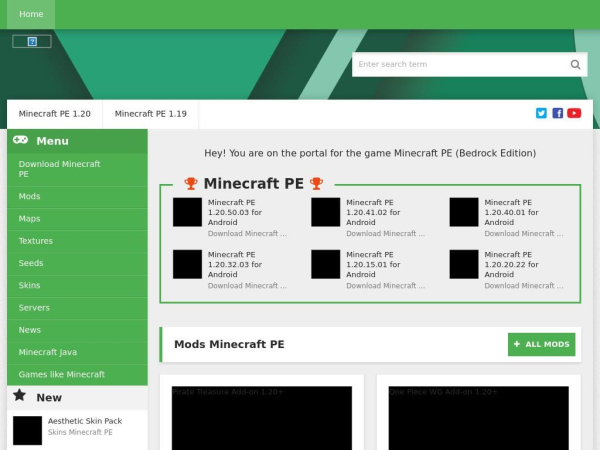Switch to Minecraft PE 1.19 tab

(x=151, y=114)
